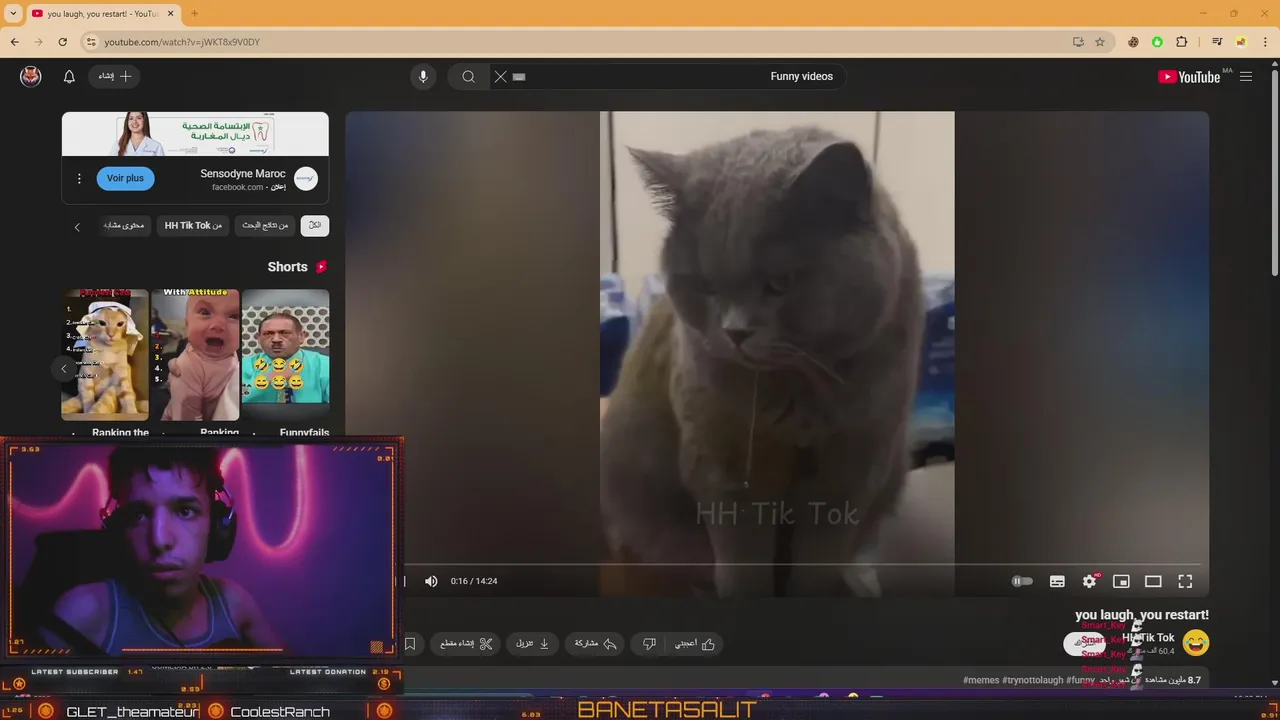Open the HH Tik Tok channel name
Image resolution: width=1280 pixels, height=720 pixels.
click(x=1148, y=638)
